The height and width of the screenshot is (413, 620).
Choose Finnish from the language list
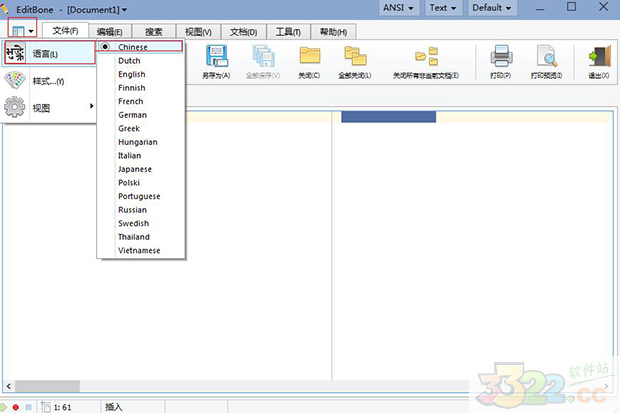pyautogui.click(x=141, y=87)
